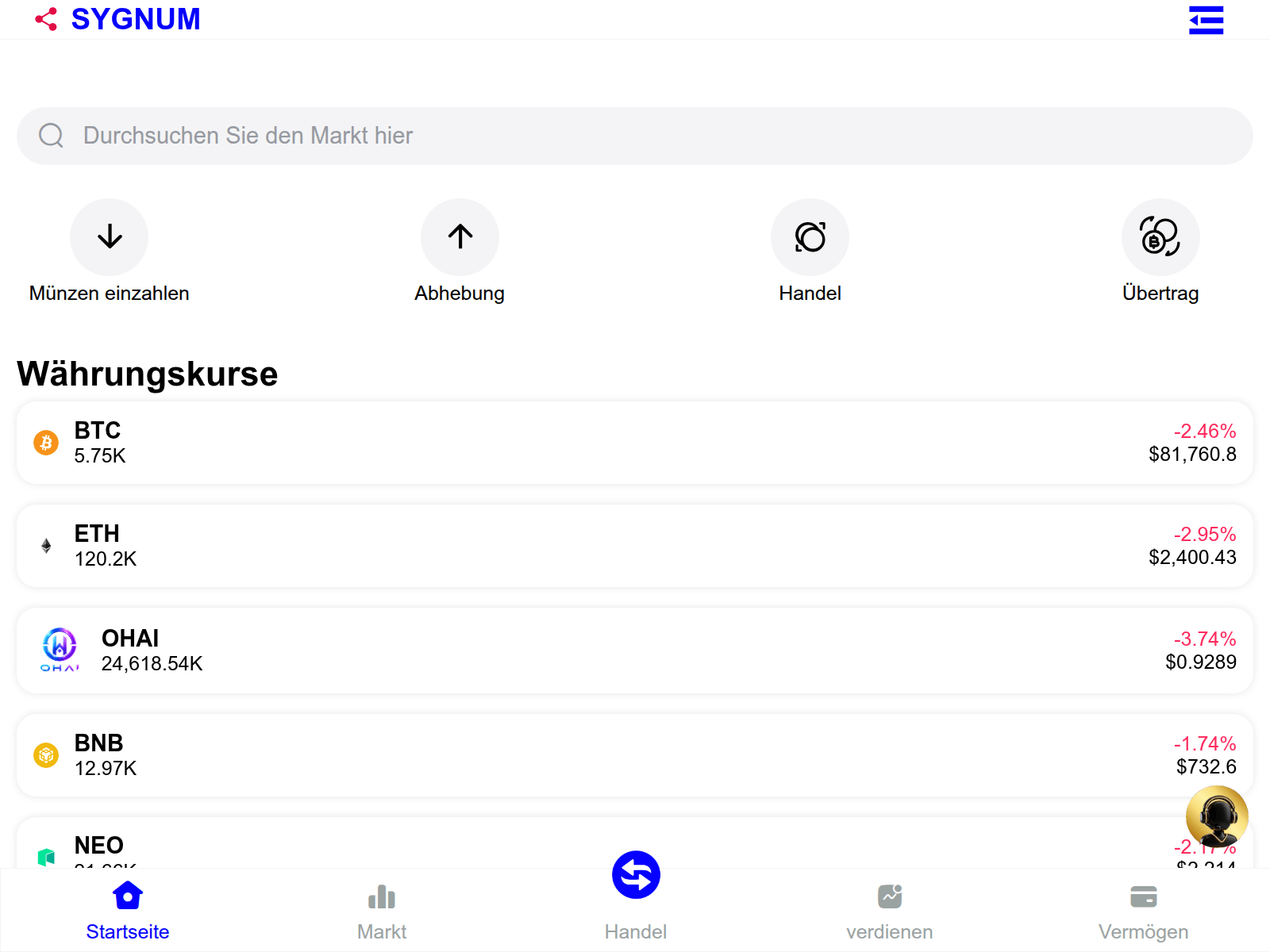Click BTC price $81,760.8
Screen dimensions: 1270x952
pos(1192,455)
